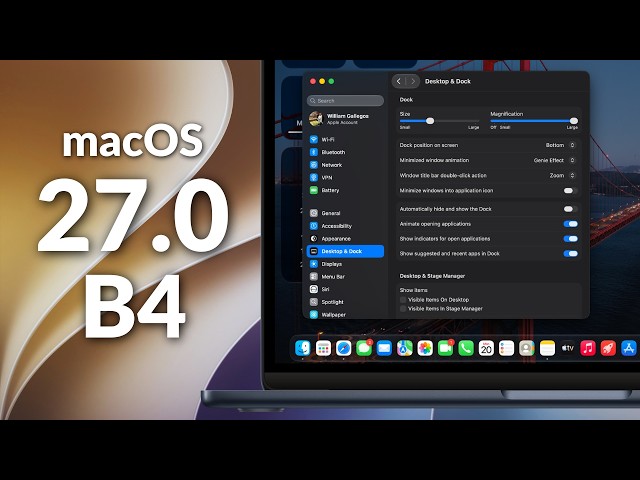The width and height of the screenshot is (640, 480).
Task: Click the Siri icon in settings sidebar
Action: (313, 289)
